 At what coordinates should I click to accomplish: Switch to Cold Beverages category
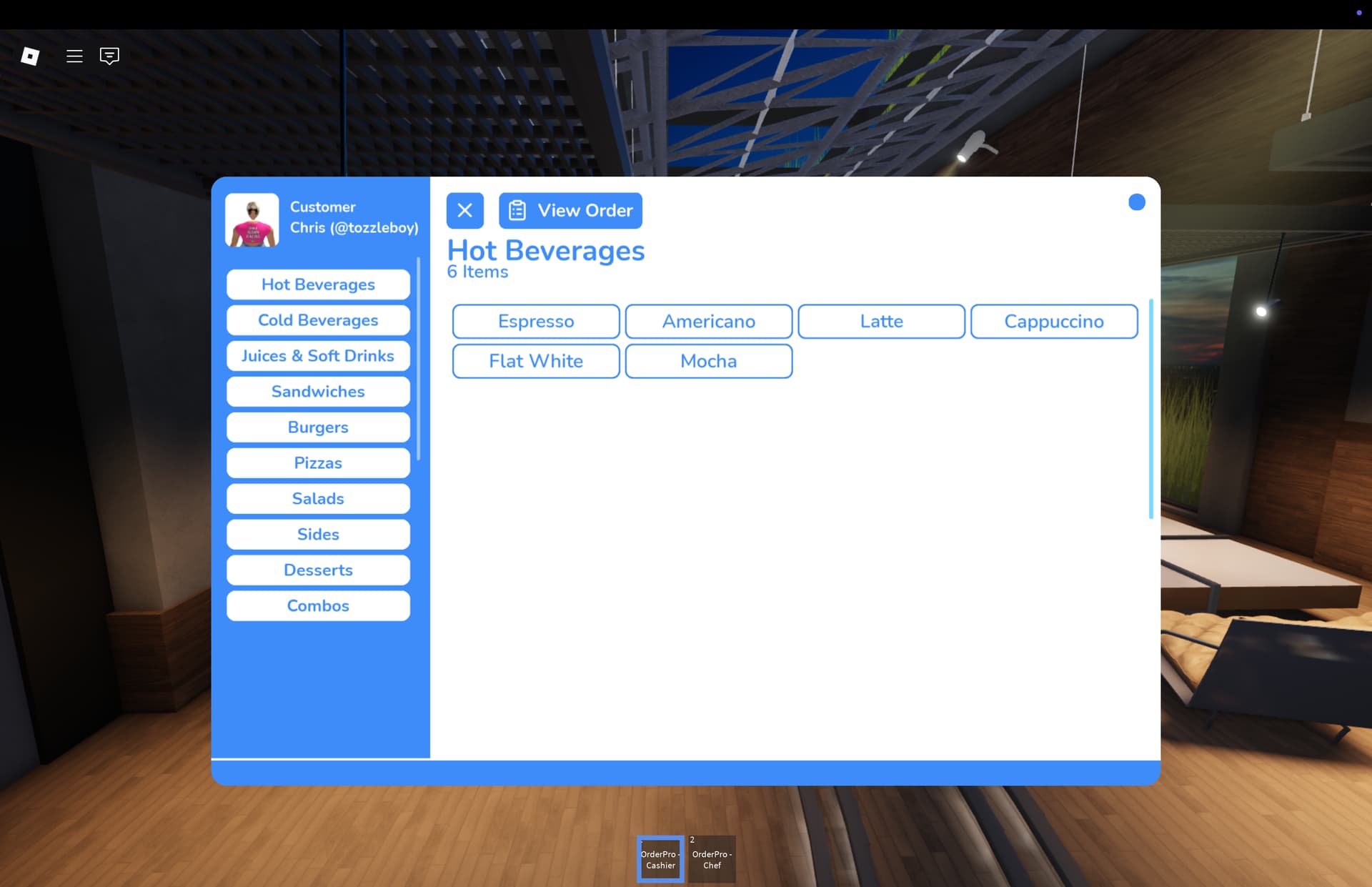coord(318,320)
